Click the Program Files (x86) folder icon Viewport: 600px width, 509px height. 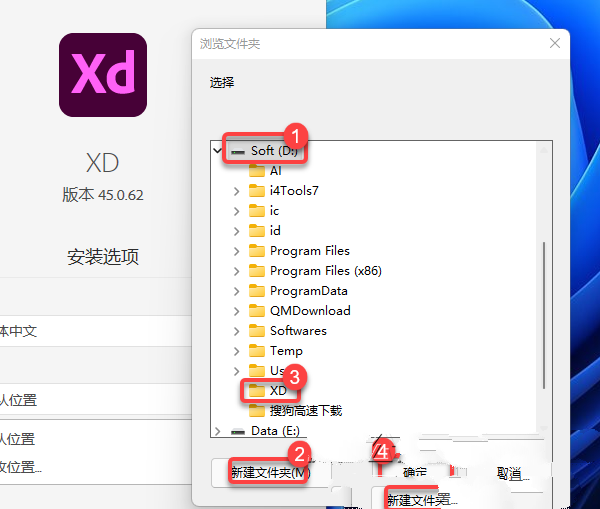pos(257,271)
